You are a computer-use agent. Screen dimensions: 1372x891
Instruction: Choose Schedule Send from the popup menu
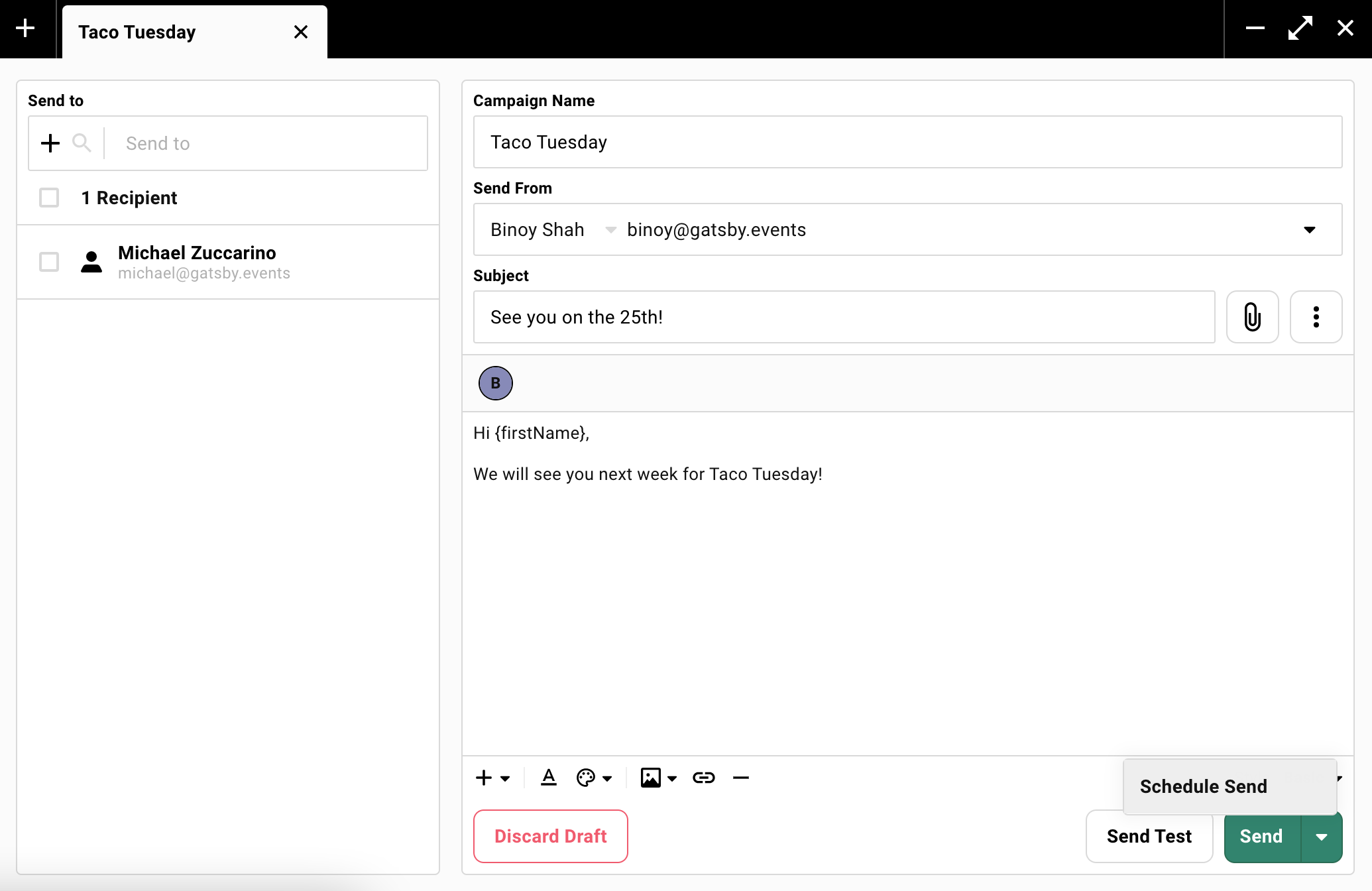[1203, 786]
